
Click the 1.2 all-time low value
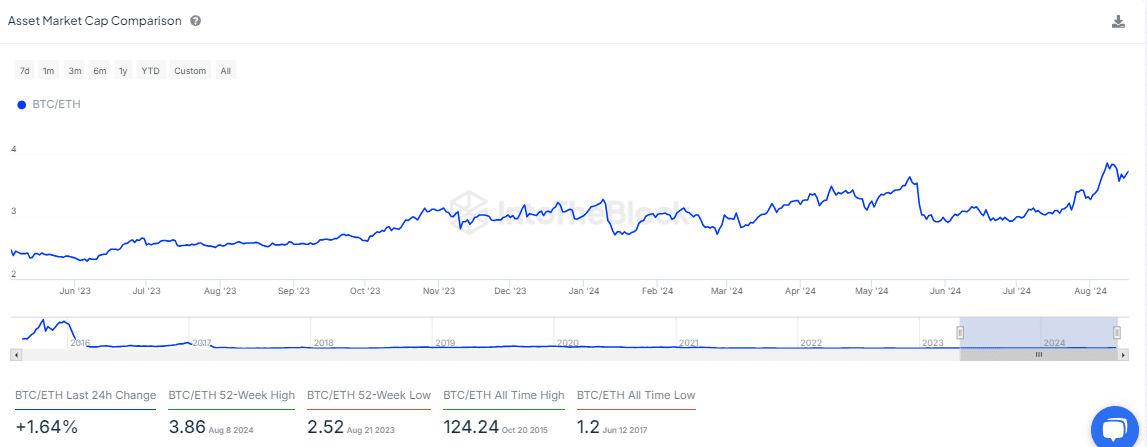[587, 427]
